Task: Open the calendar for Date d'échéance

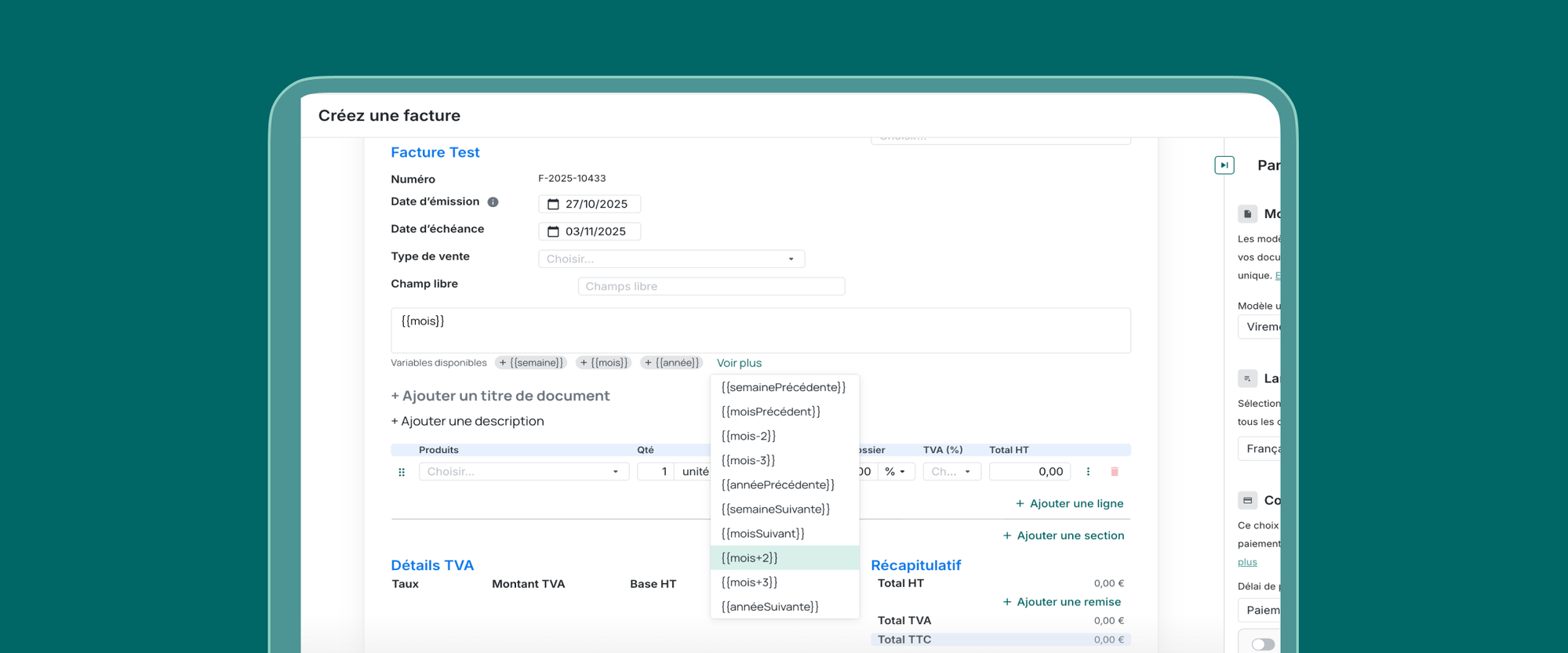Action: tap(553, 232)
